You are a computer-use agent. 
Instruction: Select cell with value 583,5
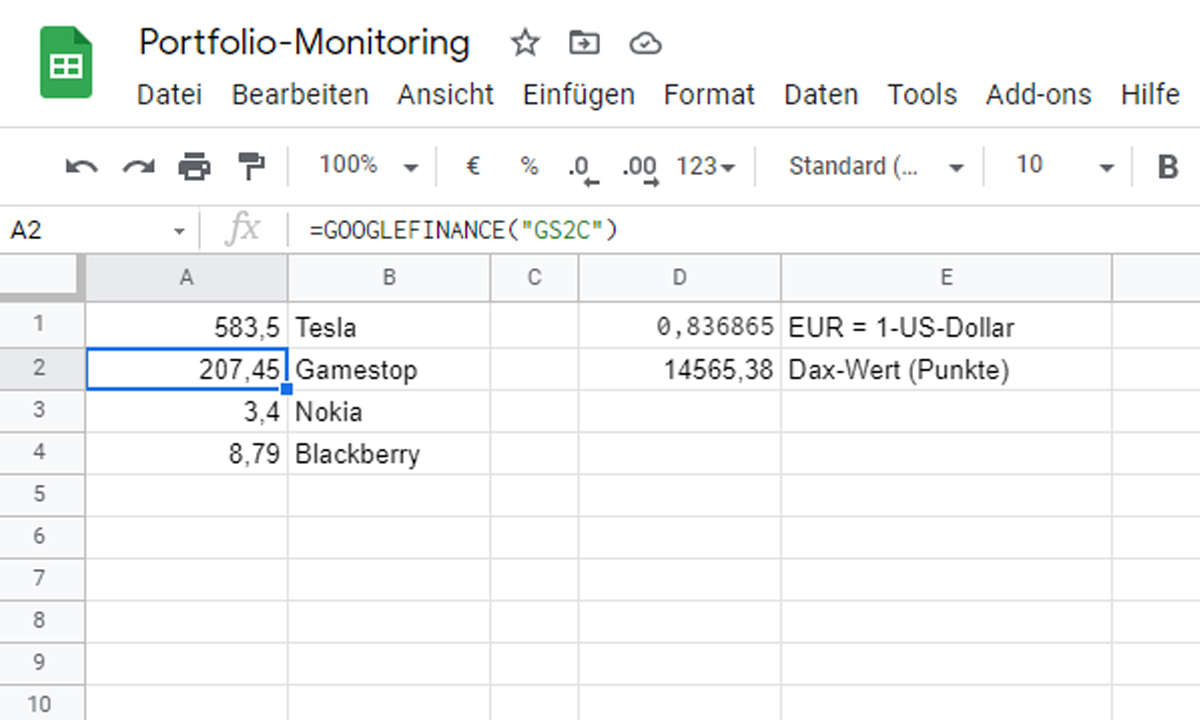pos(186,326)
